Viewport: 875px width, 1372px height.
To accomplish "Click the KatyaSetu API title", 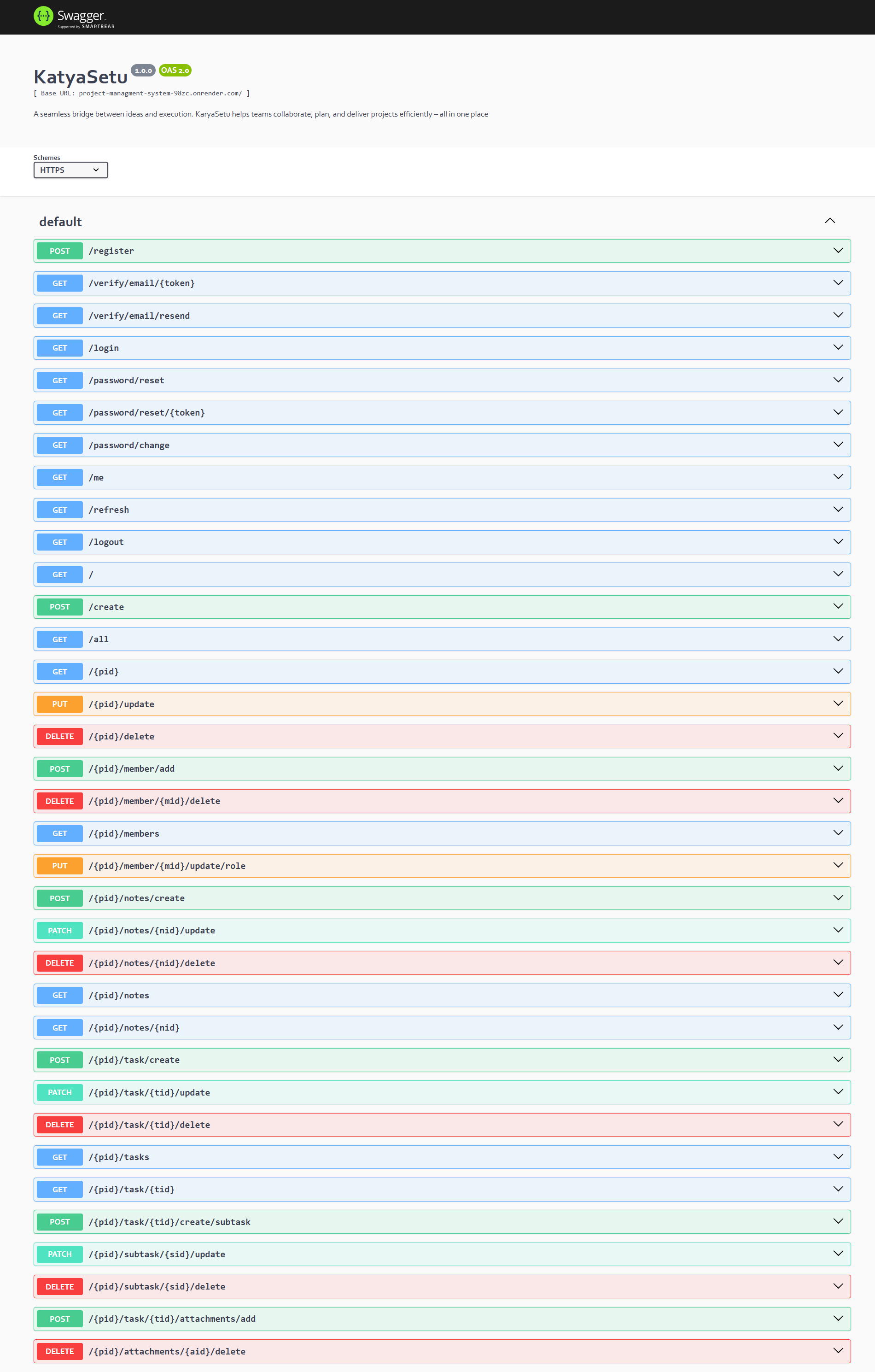I will click(80, 77).
